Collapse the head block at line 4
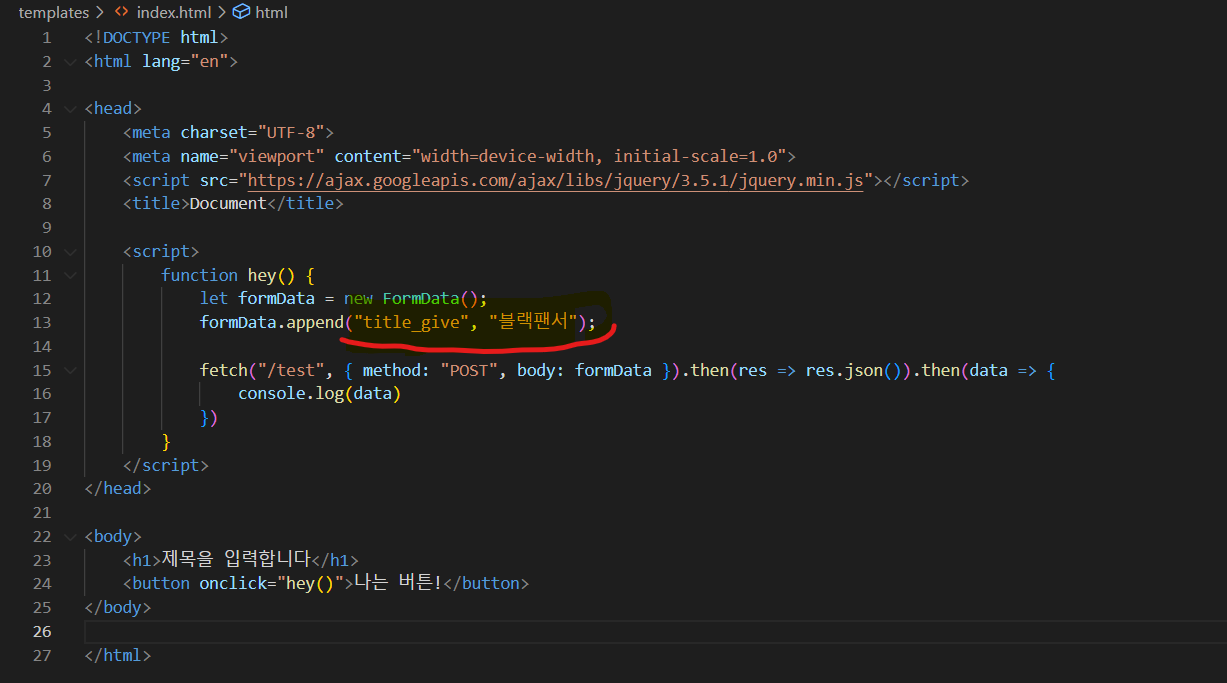 click(68, 109)
